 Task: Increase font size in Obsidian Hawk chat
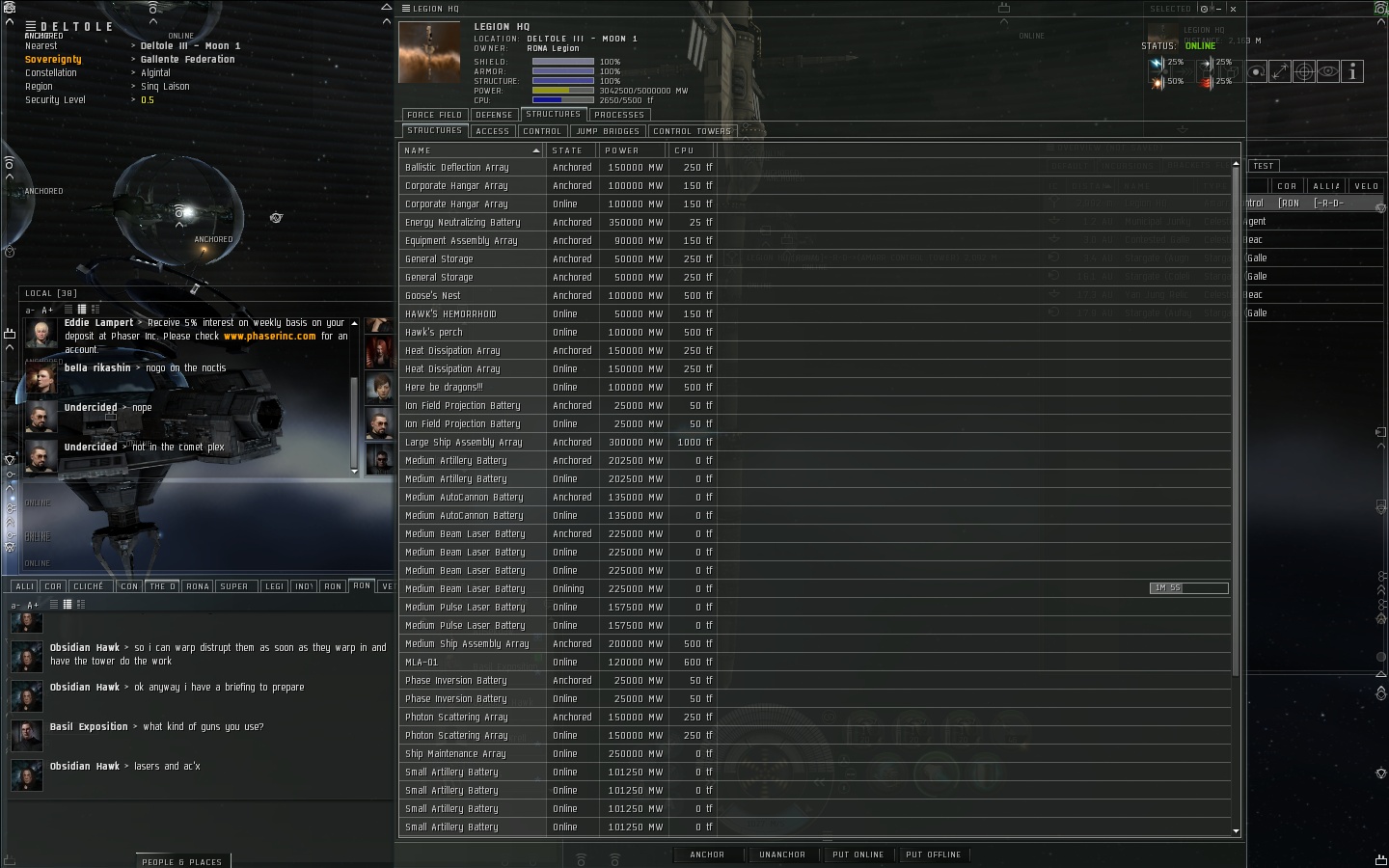pos(33,605)
